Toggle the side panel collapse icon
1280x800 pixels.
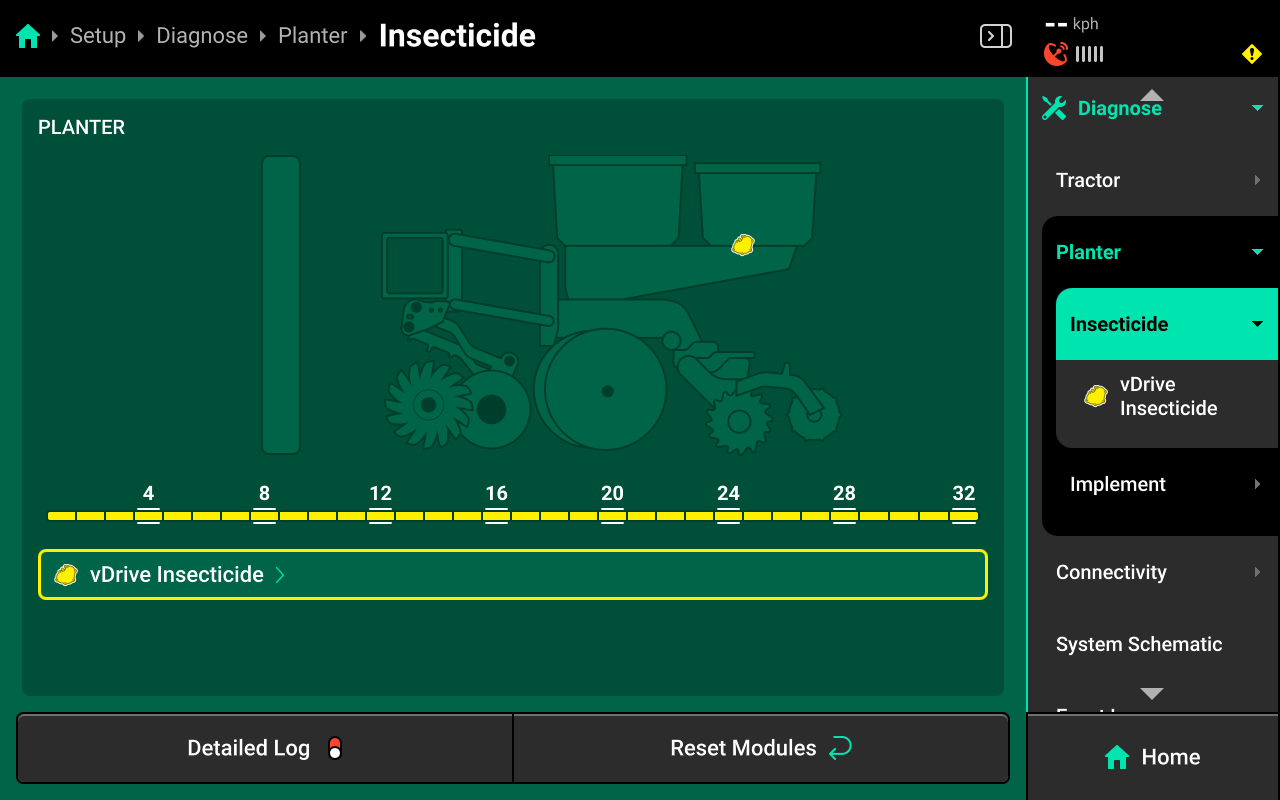tap(995, 37)
